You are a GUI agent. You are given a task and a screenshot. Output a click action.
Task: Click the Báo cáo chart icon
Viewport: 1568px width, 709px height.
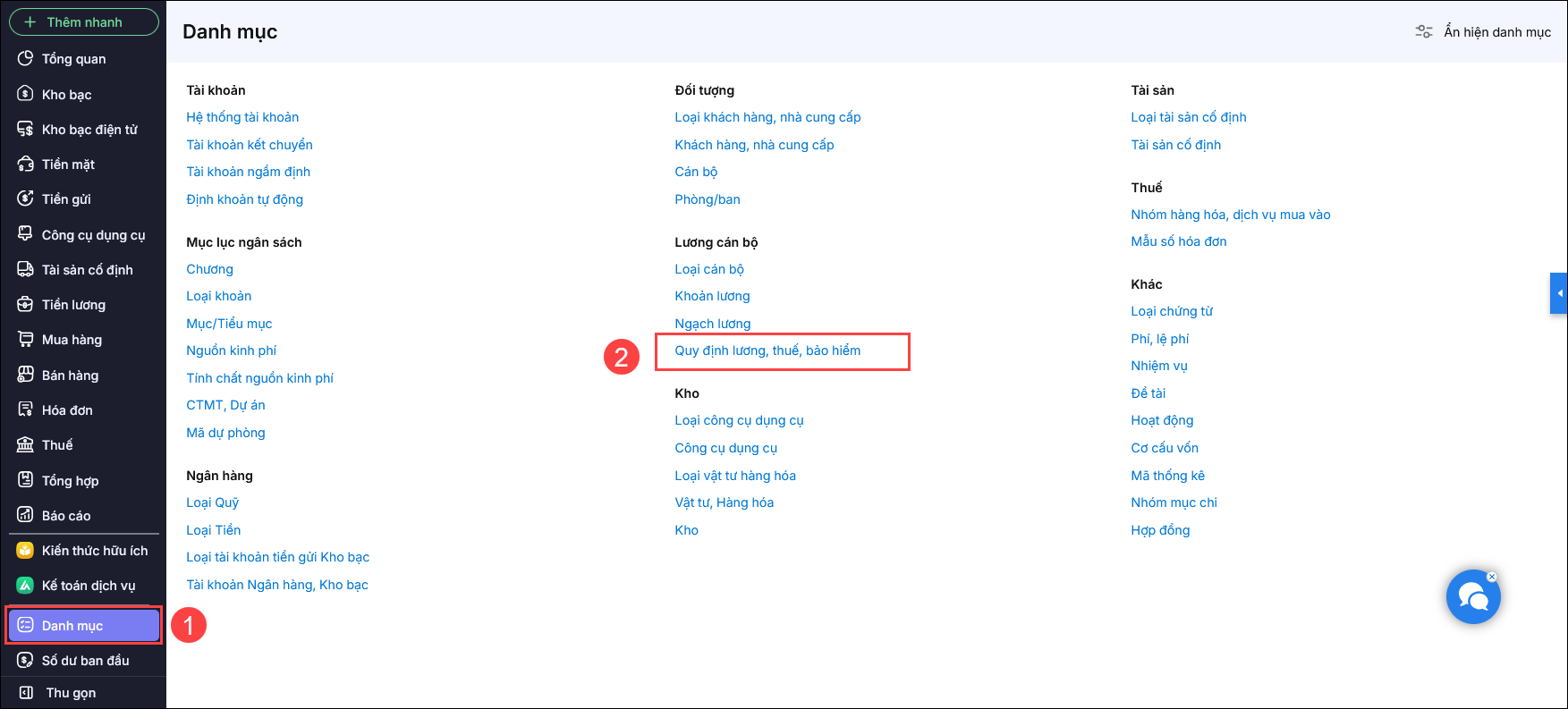click(x=25, y=516)
